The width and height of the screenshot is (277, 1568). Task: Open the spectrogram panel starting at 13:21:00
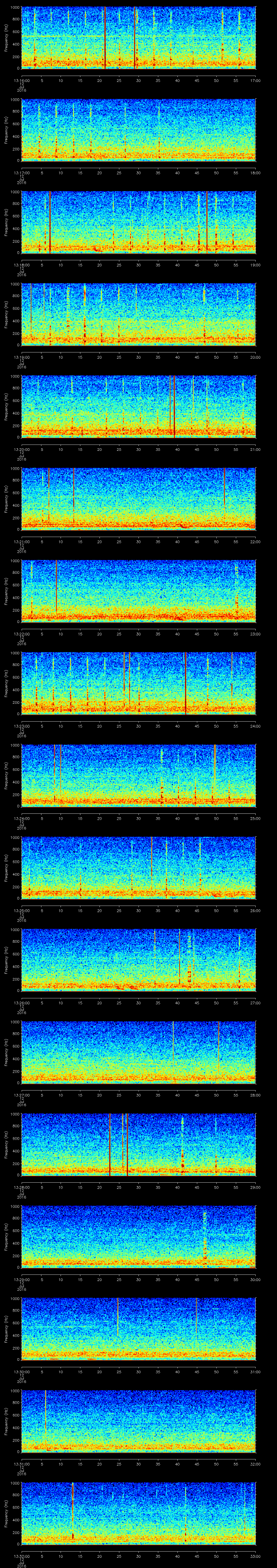point(139,499)
